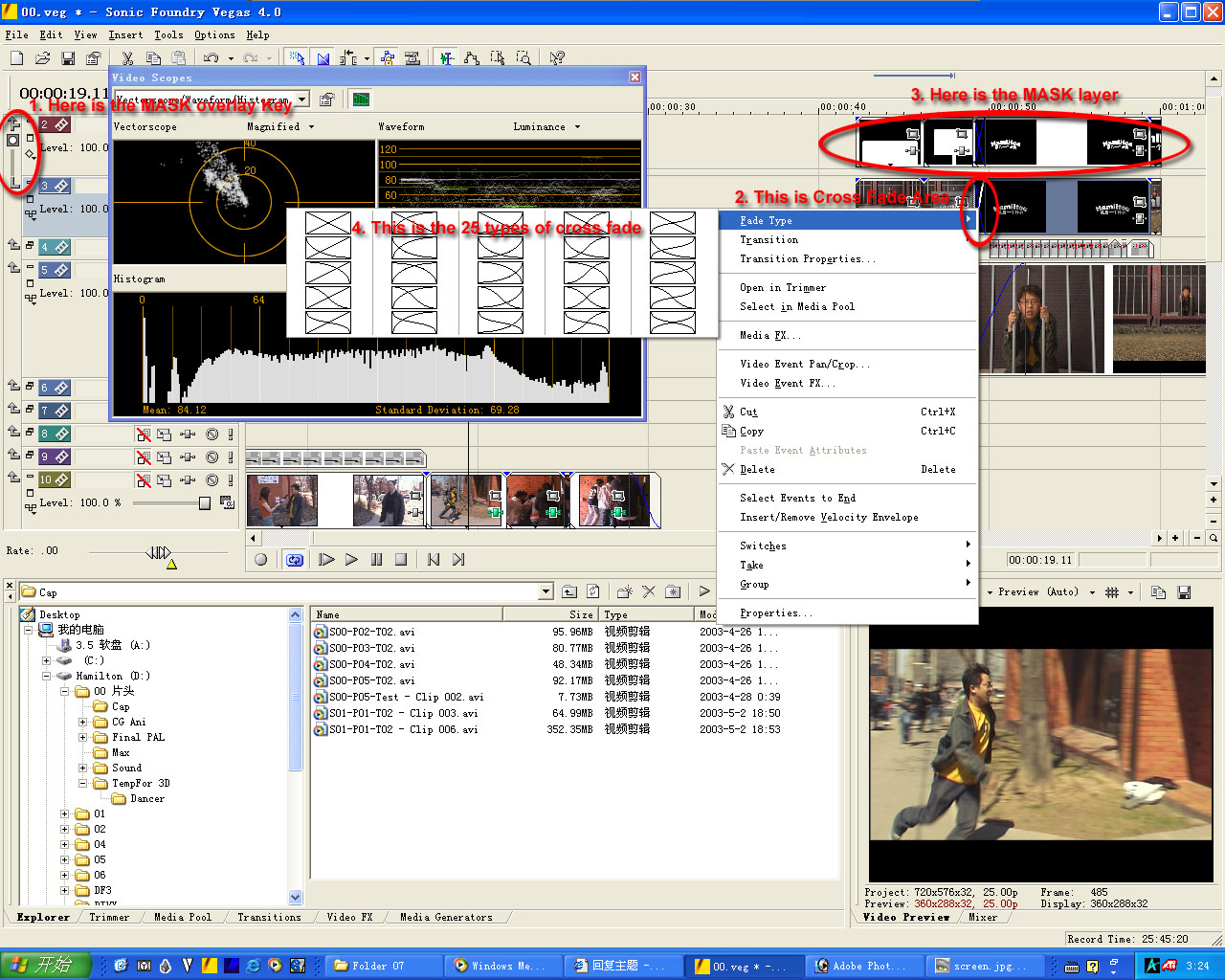This screenshot has width=1225, height=980.
Task: Toggle Bypass FX on track 9
Action: pos(143,457)
